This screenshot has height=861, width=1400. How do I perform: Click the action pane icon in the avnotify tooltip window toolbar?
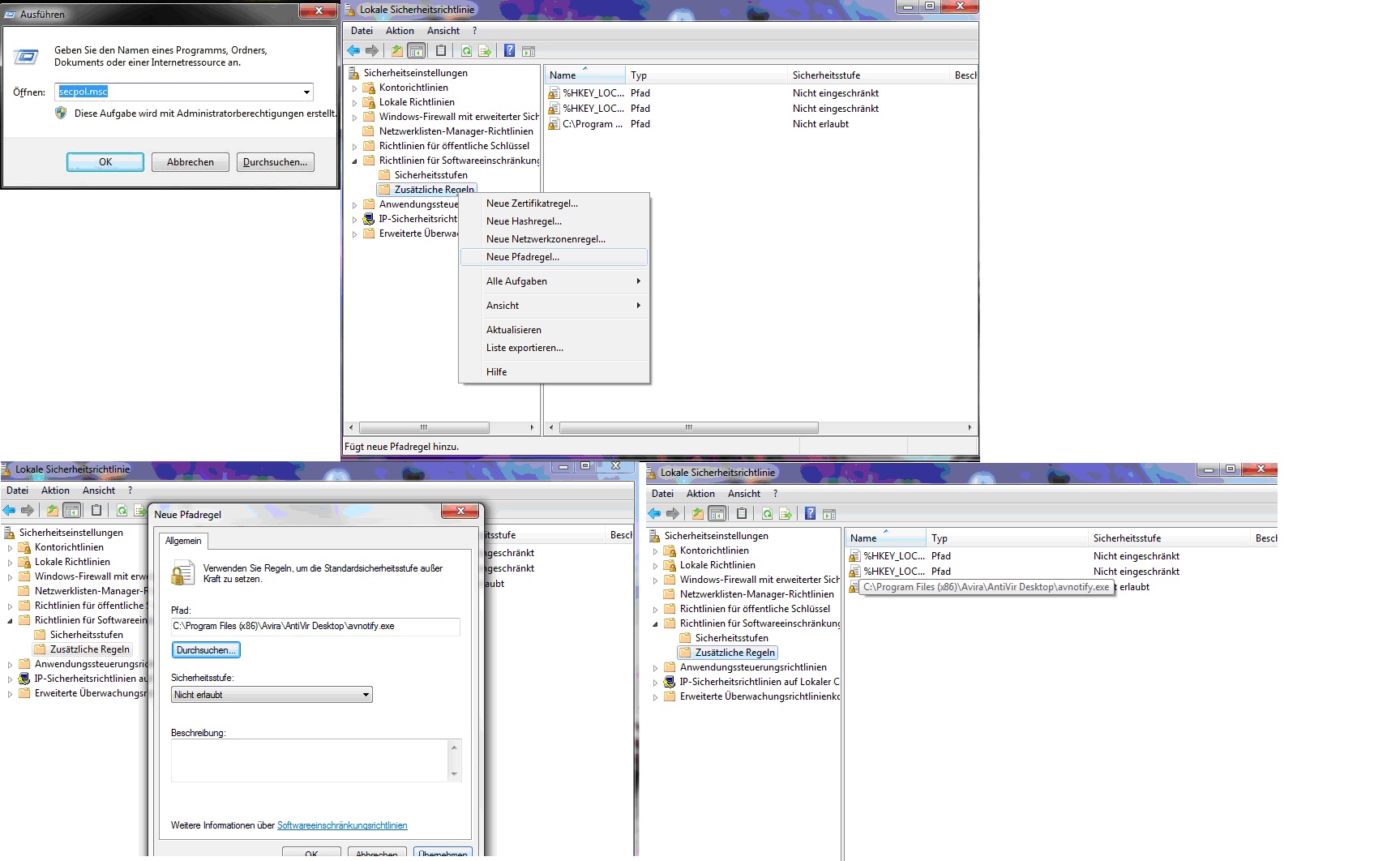(x=829, y=514)
